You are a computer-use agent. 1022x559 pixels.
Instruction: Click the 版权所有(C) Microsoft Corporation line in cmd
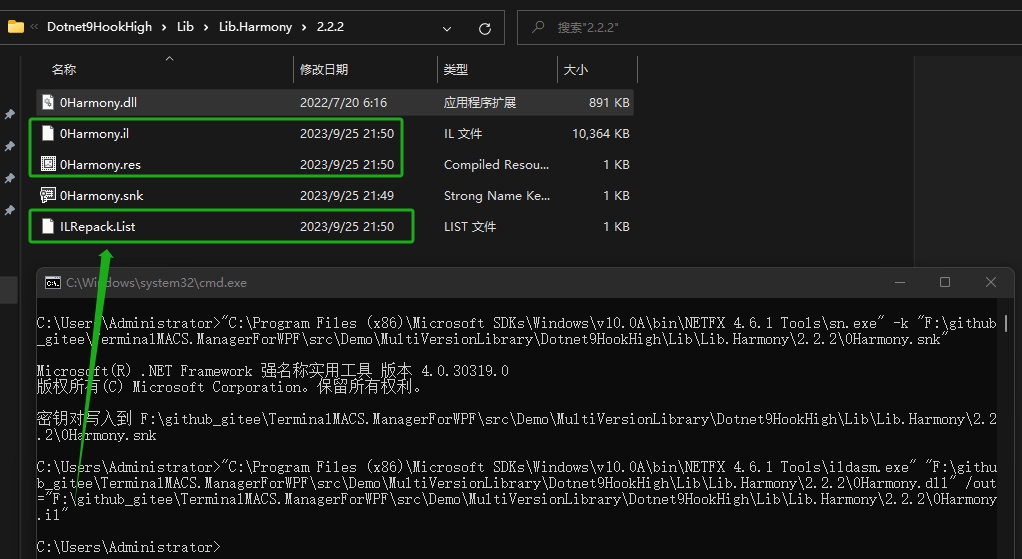click(x=230, y=387)
